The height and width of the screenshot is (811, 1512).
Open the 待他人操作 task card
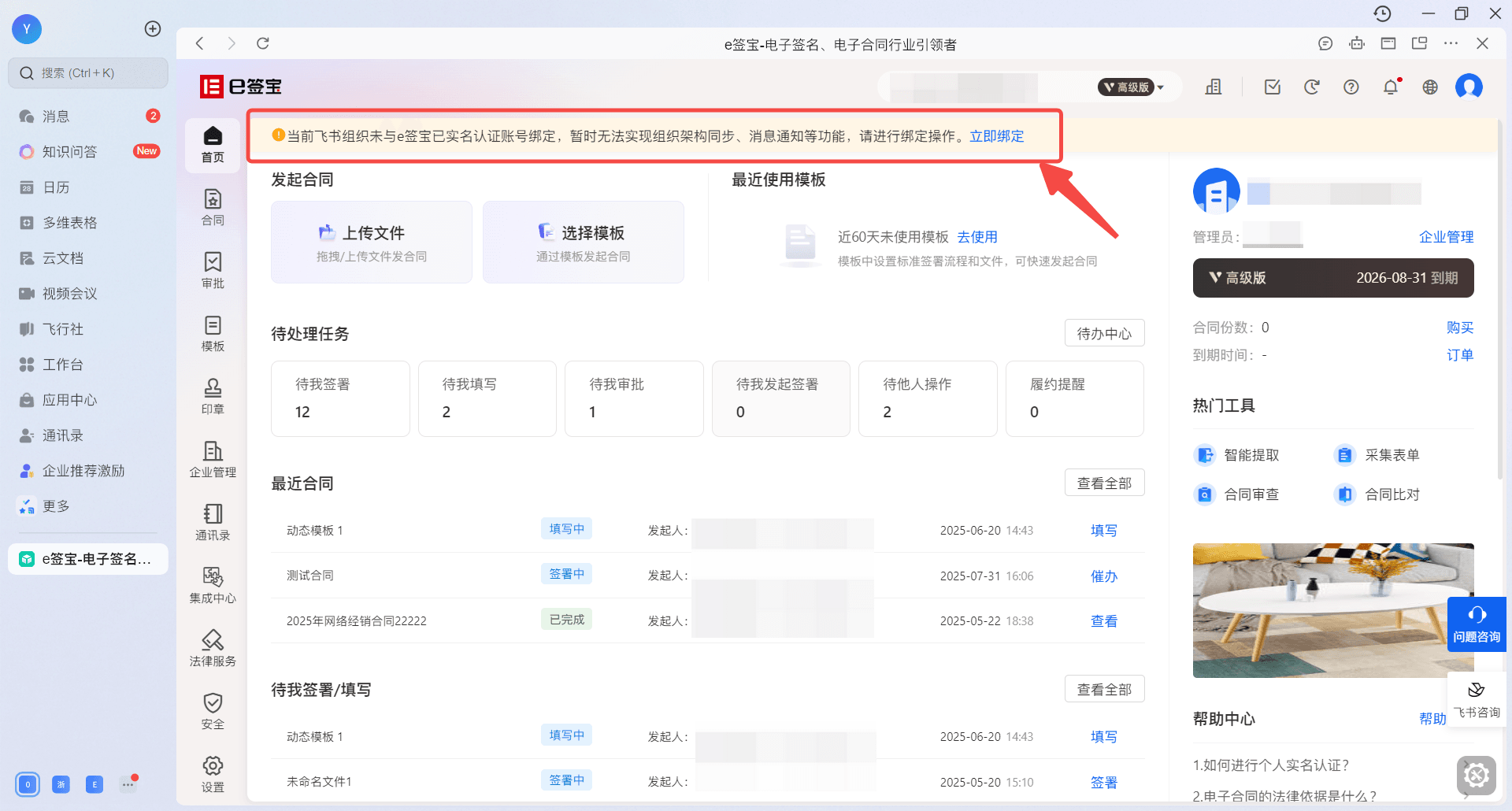[928, 398]
